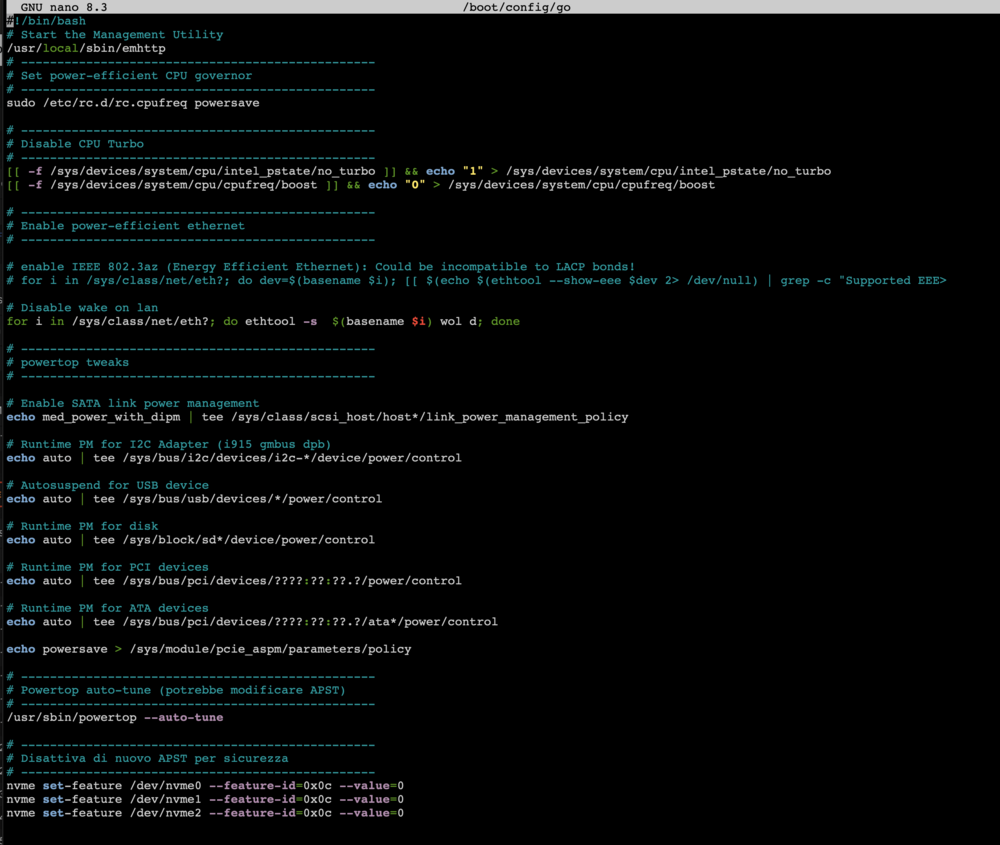Click the i2c devices power/control echo line

[234, 458]
